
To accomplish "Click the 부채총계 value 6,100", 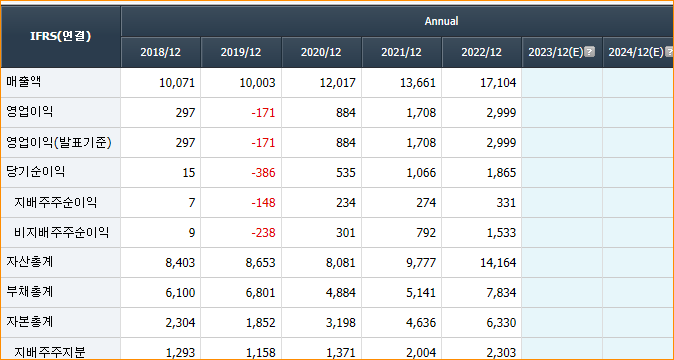I will point(181,293).
